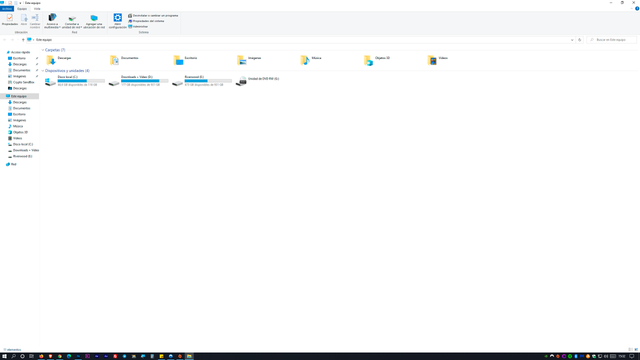This screenshot has width=640, height=360.
Task: Click the Downloads + Video (D:) usage bar
Action: tap(144, 81)
